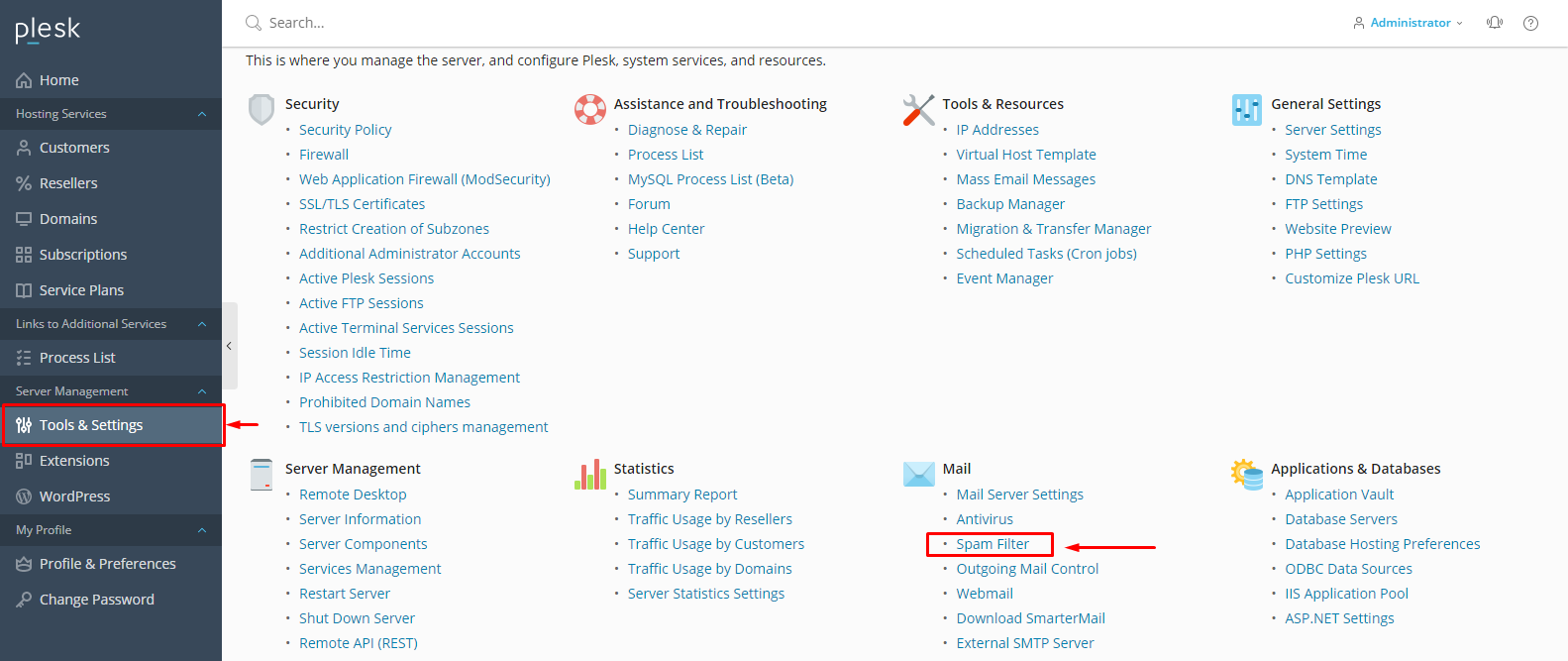Click the Change Password key icon
Screen dimensions: 1568x661
pos(24,600)
